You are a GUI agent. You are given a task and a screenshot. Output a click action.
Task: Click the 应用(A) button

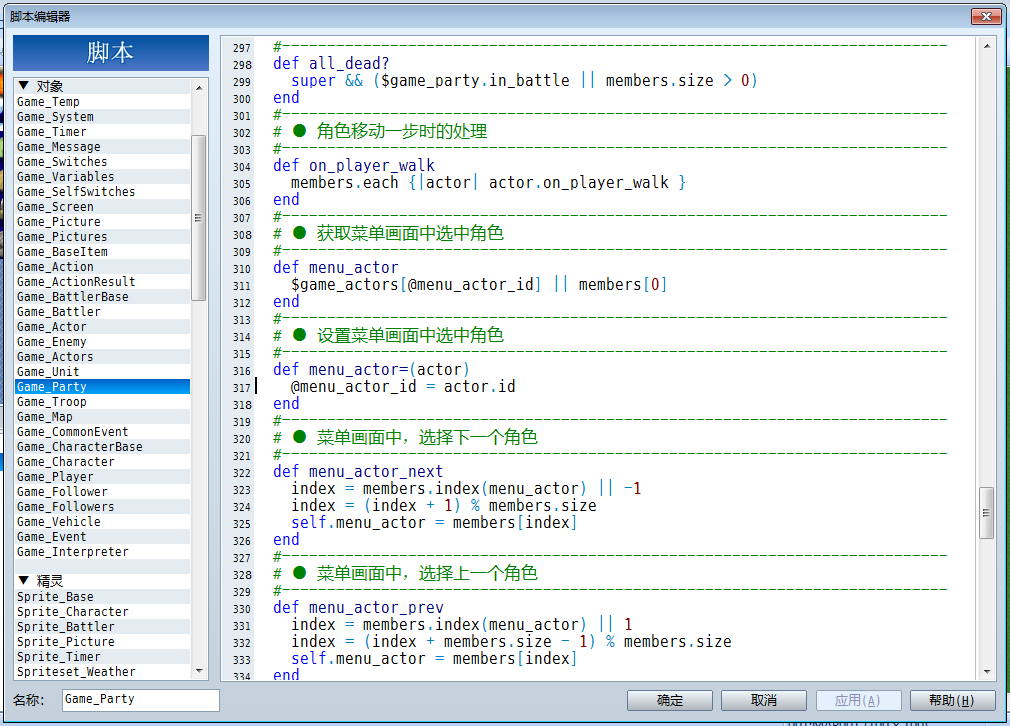(858, 700)
